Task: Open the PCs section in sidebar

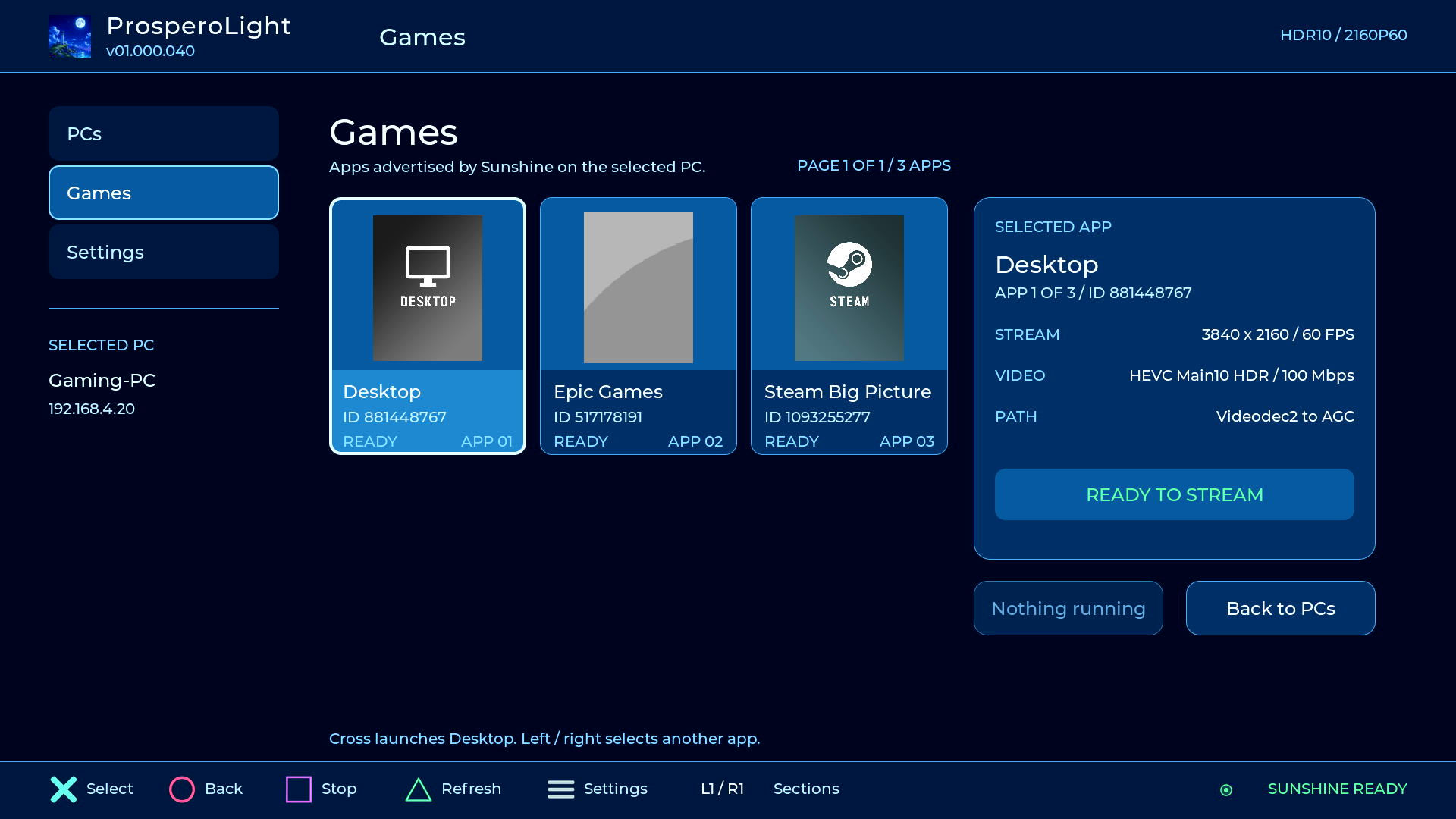Action: (164, 133)
